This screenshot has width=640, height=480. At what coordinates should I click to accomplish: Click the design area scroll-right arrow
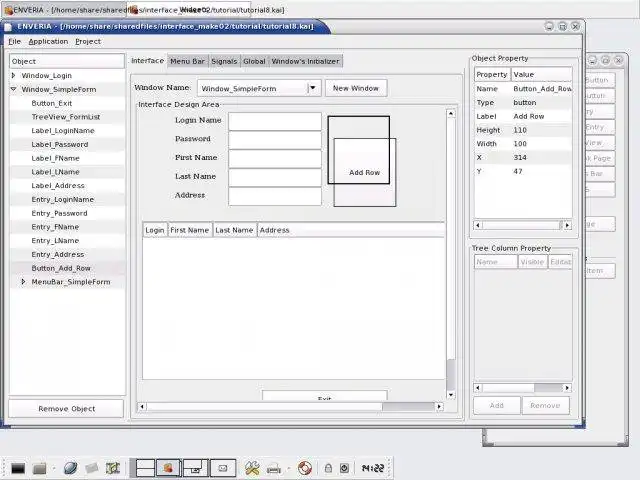coord(439,407)
